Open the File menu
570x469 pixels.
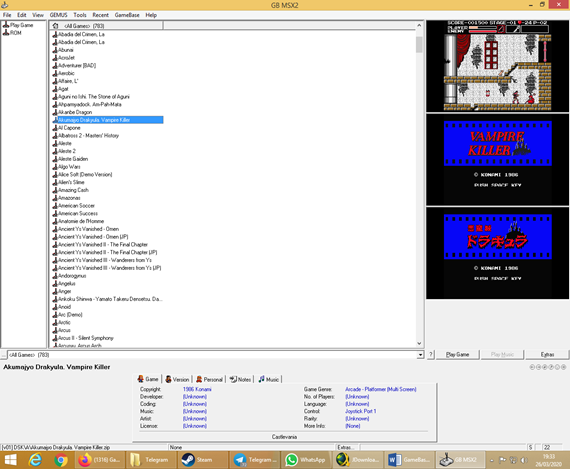pyautogui.click(x=7, y=15)
